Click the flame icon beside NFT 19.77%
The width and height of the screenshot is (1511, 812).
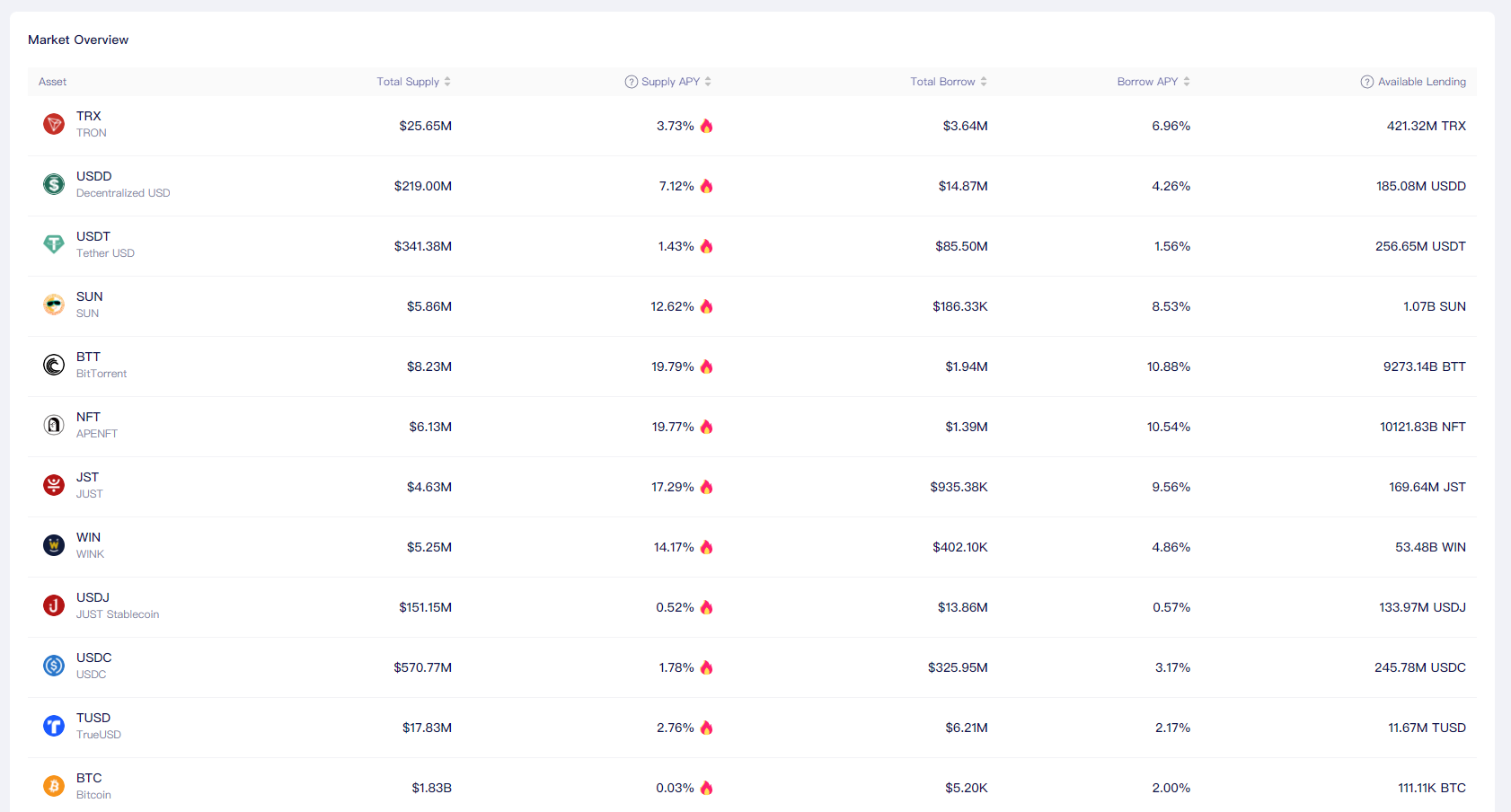click(707, 427)
